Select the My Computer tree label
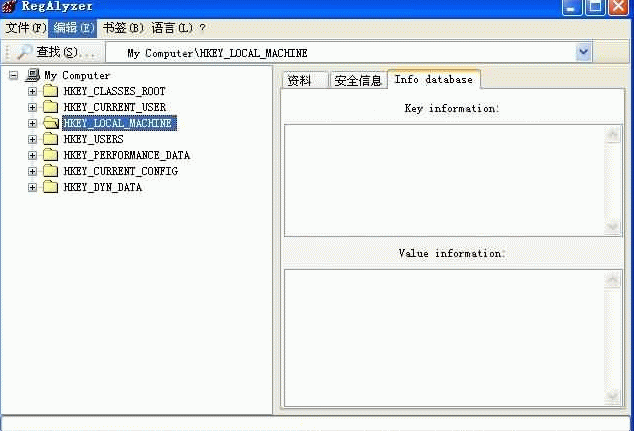The height and width of the screenshot is (431, 634). 77,75
